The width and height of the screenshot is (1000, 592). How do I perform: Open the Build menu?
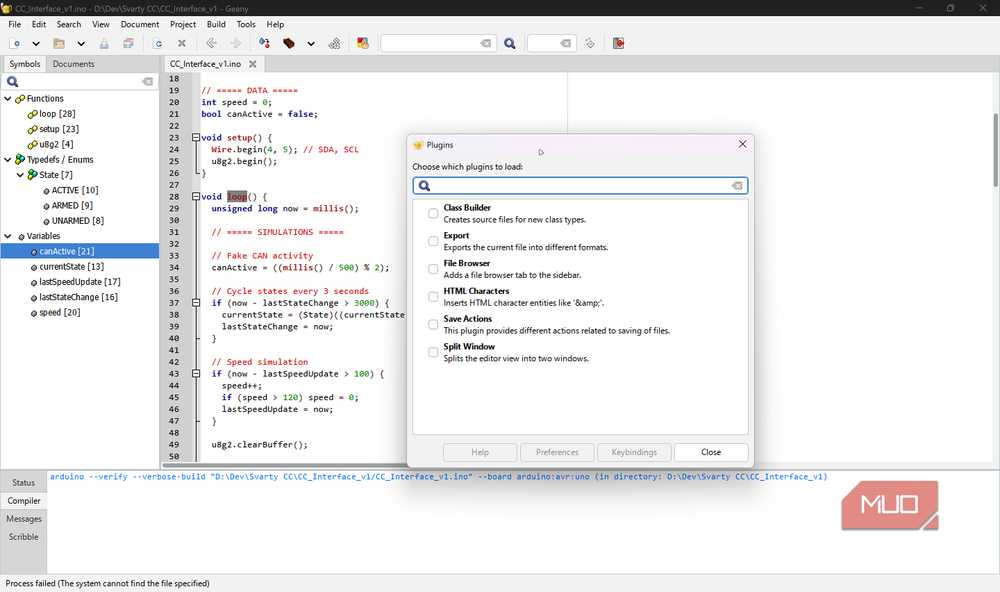216,24
